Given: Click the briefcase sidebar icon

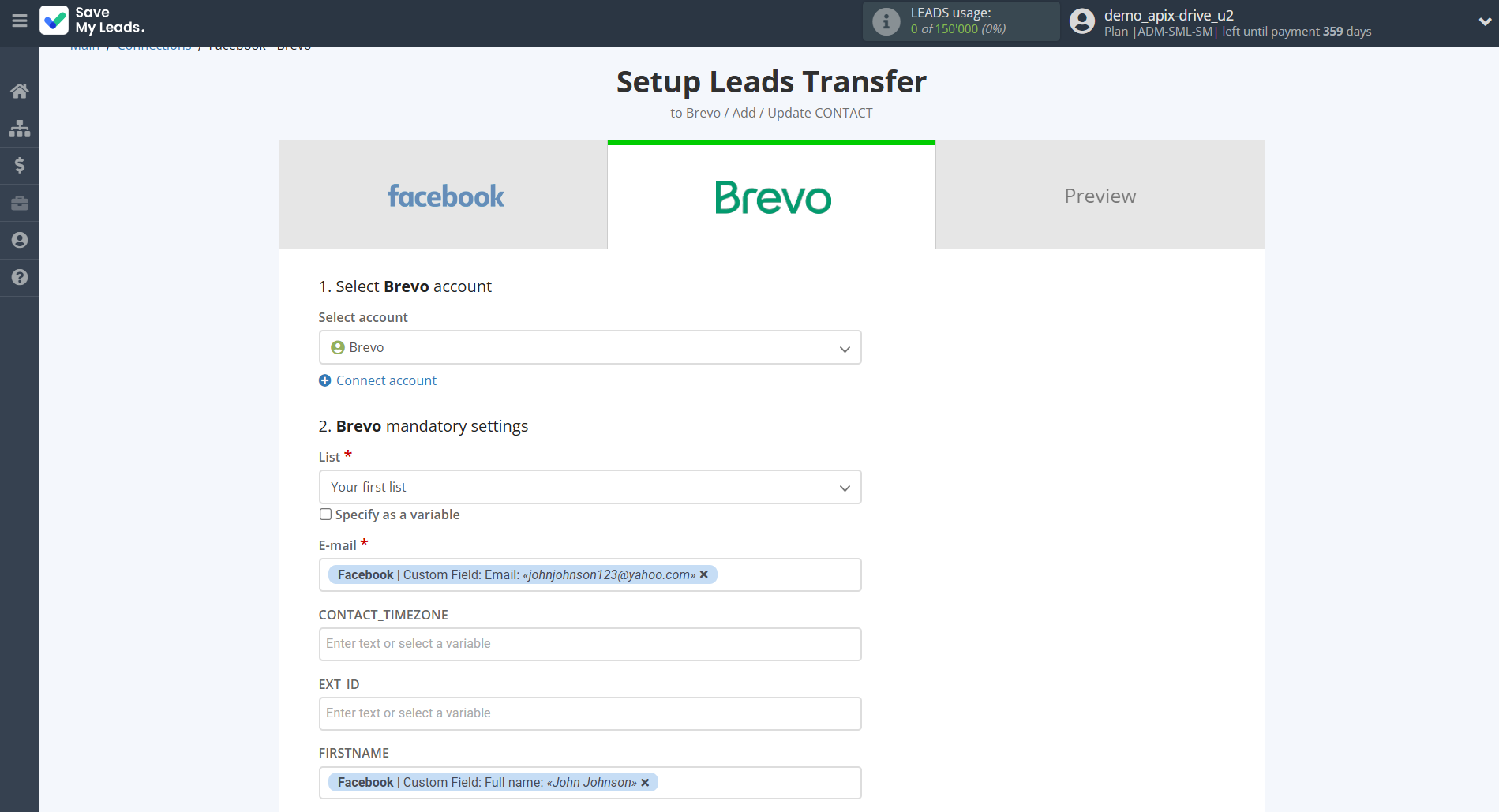Looking at the screenshot, I should pyautogui.click(x=20, y=203).
